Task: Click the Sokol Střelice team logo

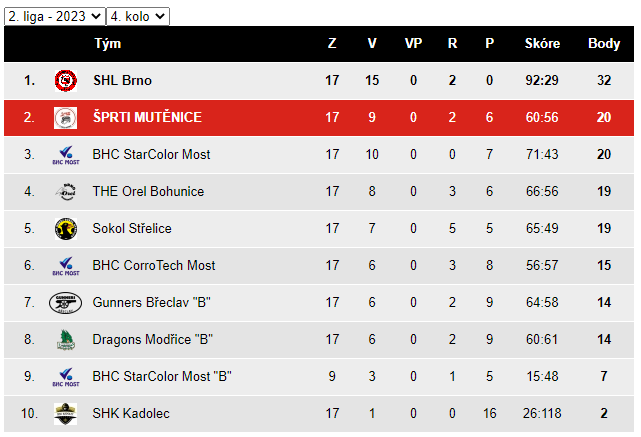Action: (66, 229)
